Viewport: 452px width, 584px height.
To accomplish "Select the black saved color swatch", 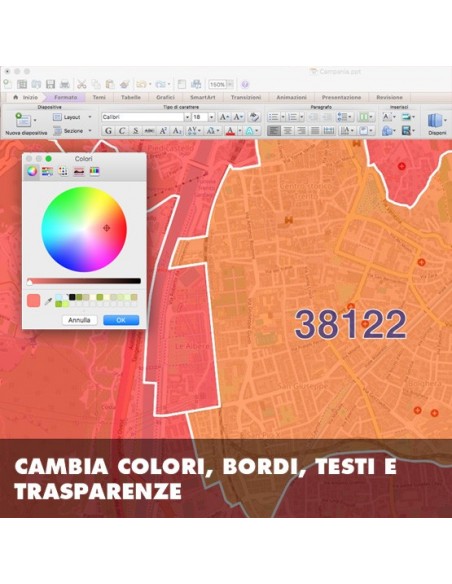I will 72,297.
